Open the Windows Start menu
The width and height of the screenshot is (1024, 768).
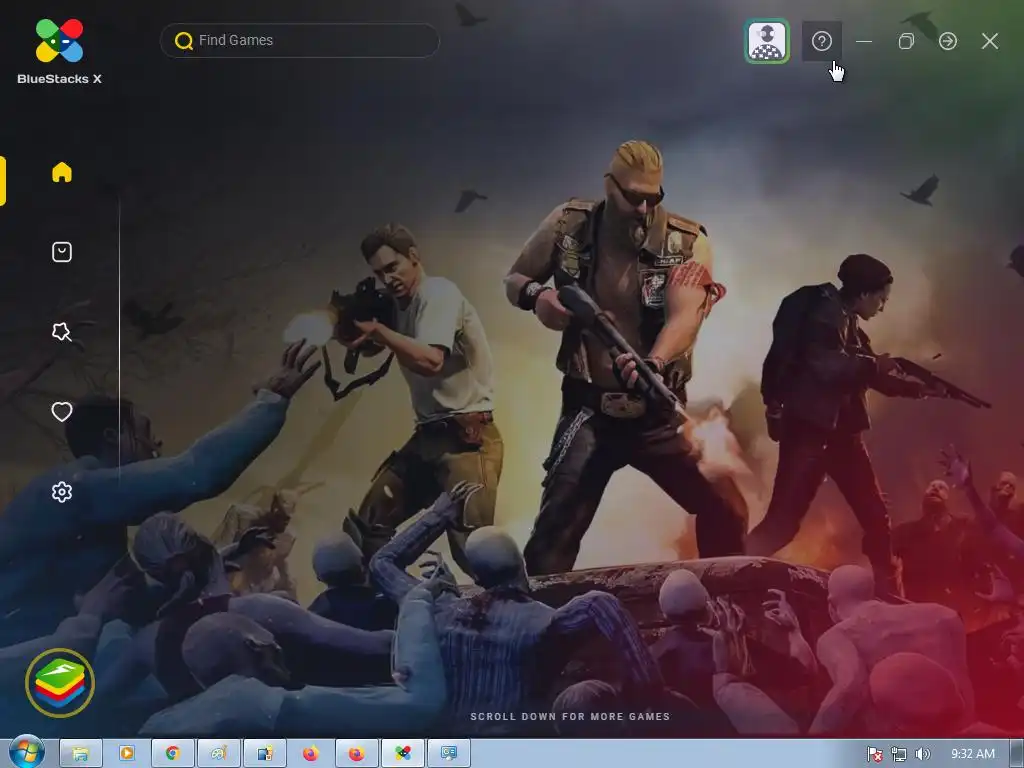[27, 752]
